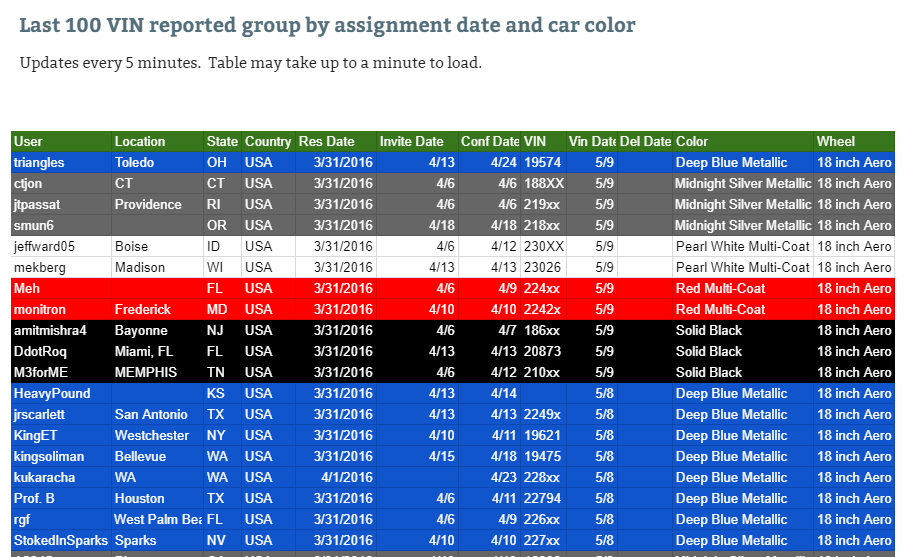This screenshot has width=905, height=557.
Task: Select VIN cell '188XX'
Action: pos(543,184)
